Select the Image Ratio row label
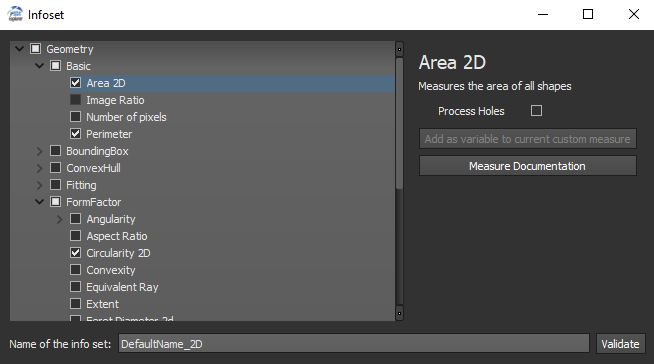 (115, 100)
